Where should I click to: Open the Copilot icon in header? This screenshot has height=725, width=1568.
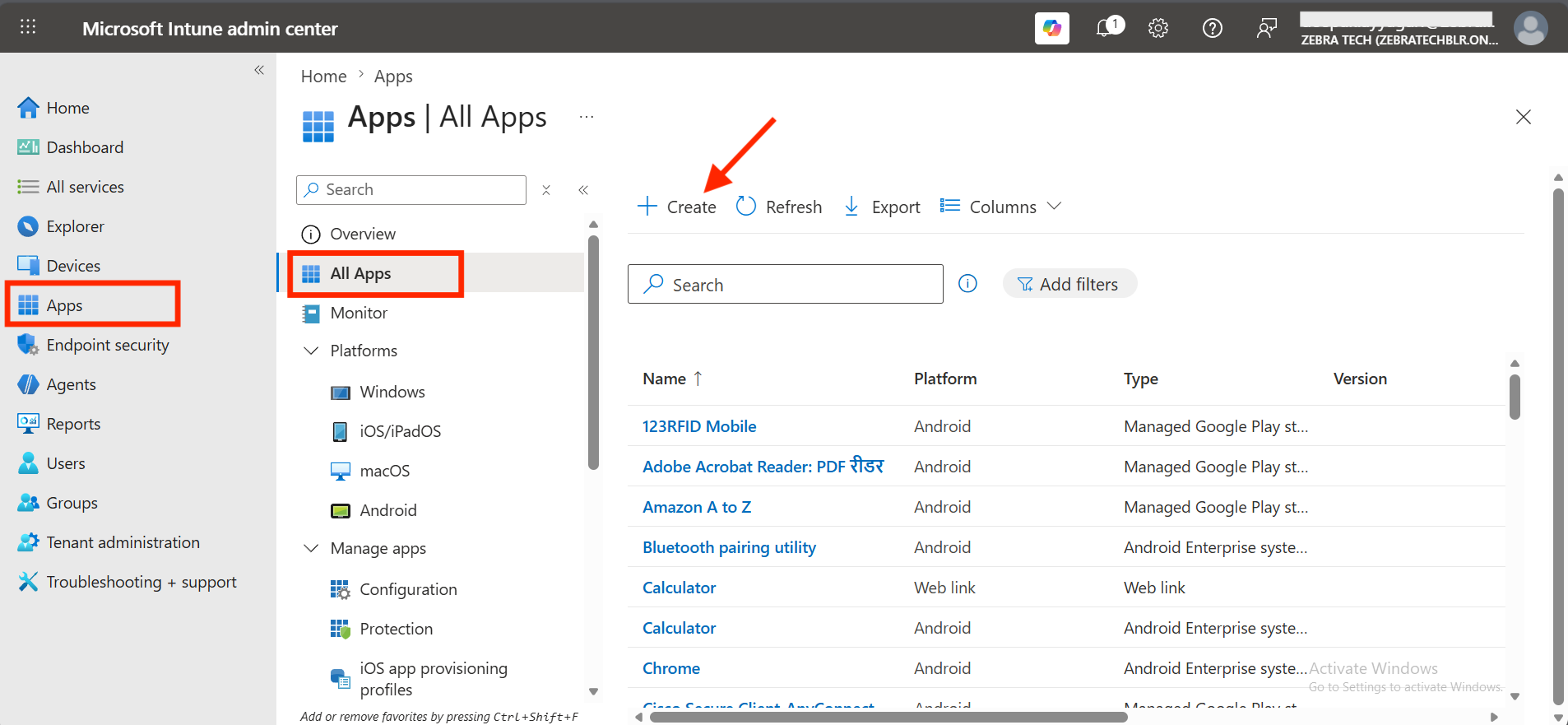tap(1052, 28)
